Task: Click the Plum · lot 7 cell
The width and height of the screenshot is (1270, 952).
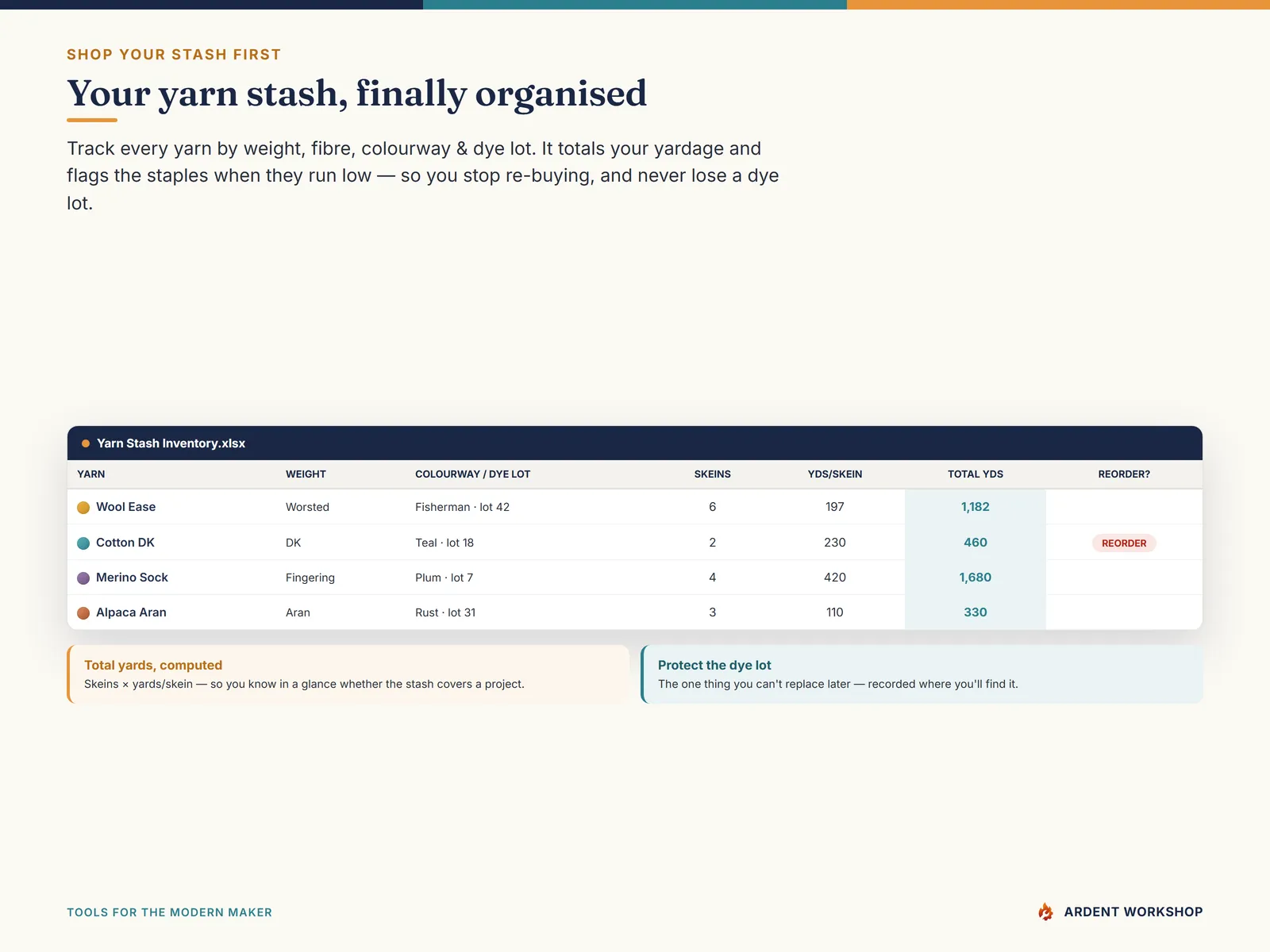Action: (444, 578)
